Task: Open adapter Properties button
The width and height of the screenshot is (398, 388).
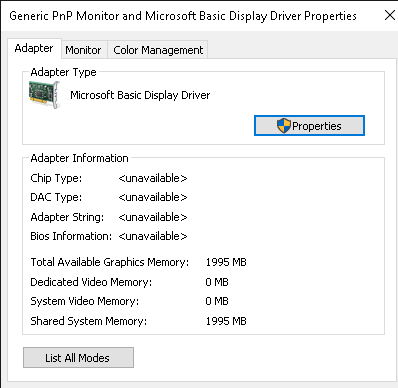Action: (309, 126)
